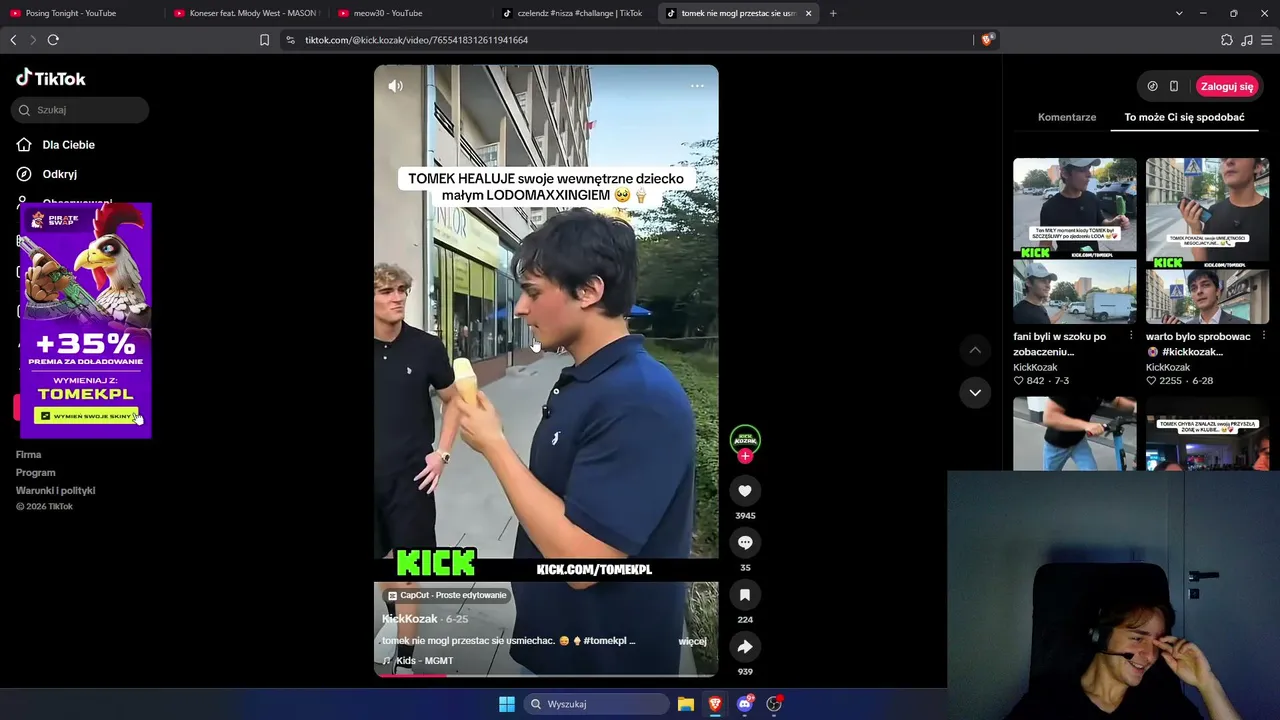1280x720 pixels.
Task: Open the 'fani byli w szoku' recommended video
Action: [1075, 241]
